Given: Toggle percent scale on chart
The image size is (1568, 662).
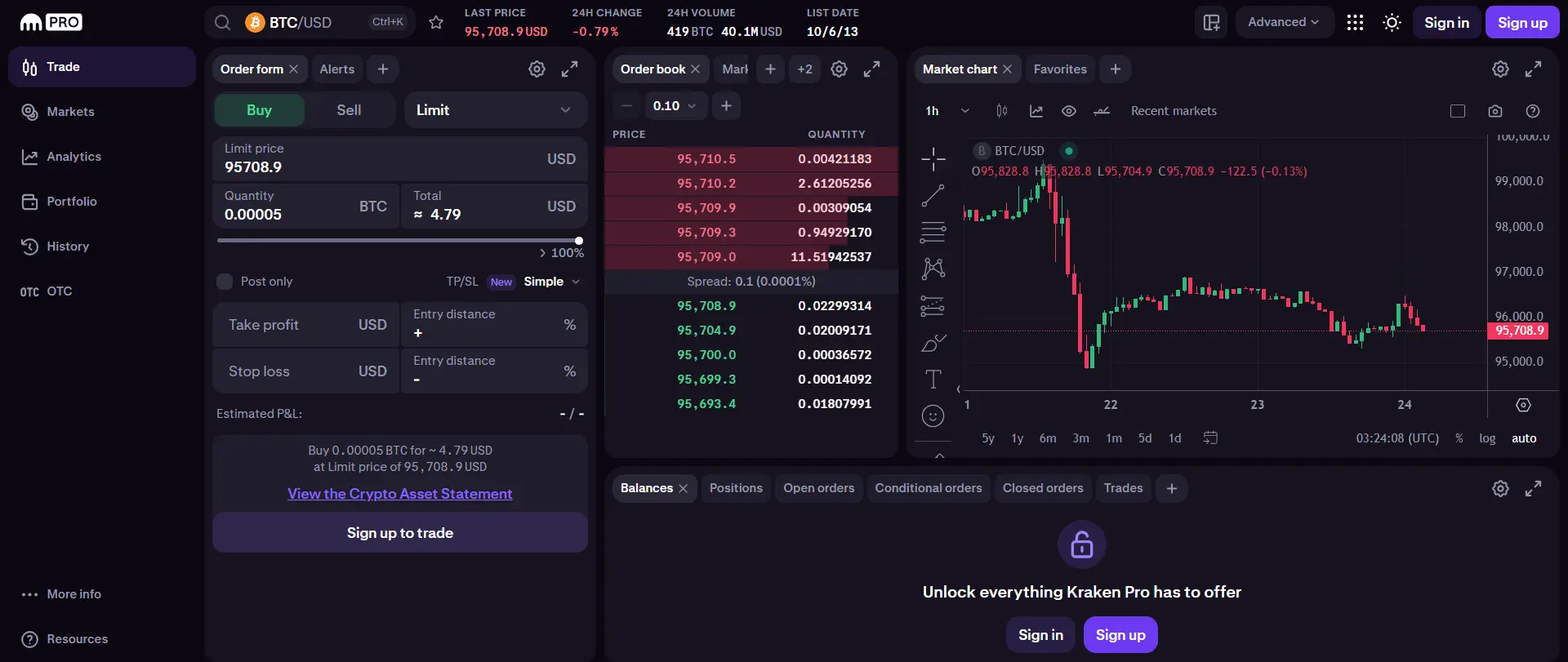Looking at the screenshot, I should [x=1459, y=438].
